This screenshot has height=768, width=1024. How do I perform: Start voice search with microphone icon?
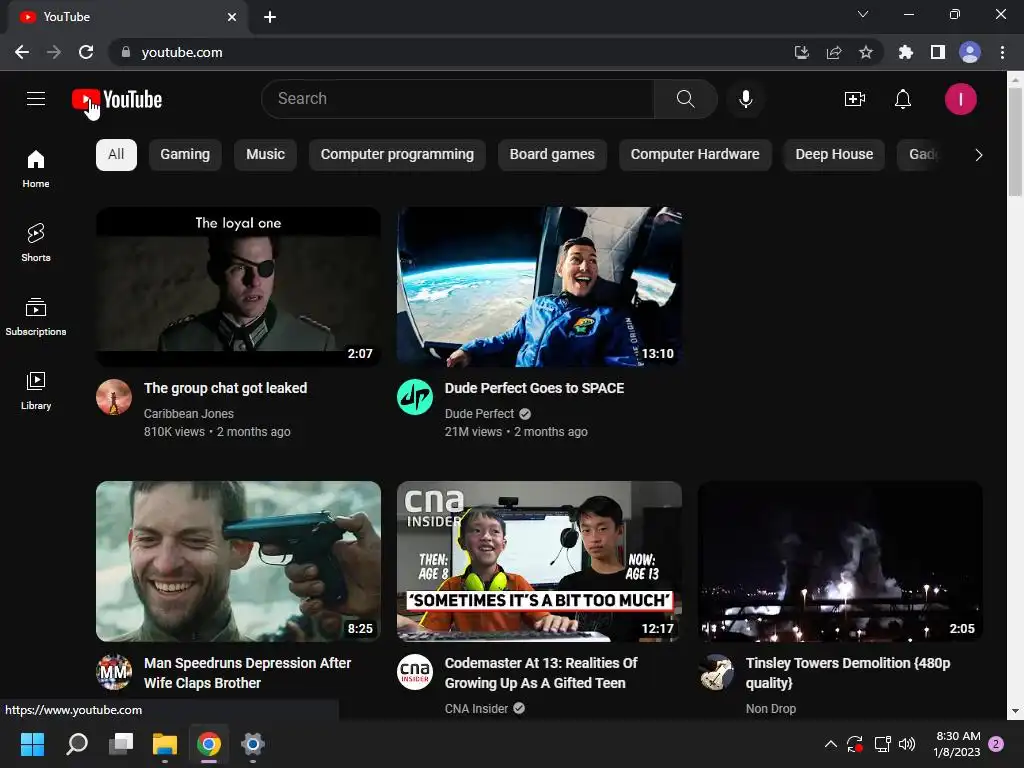pyautogui.click(x=745, y=99)
